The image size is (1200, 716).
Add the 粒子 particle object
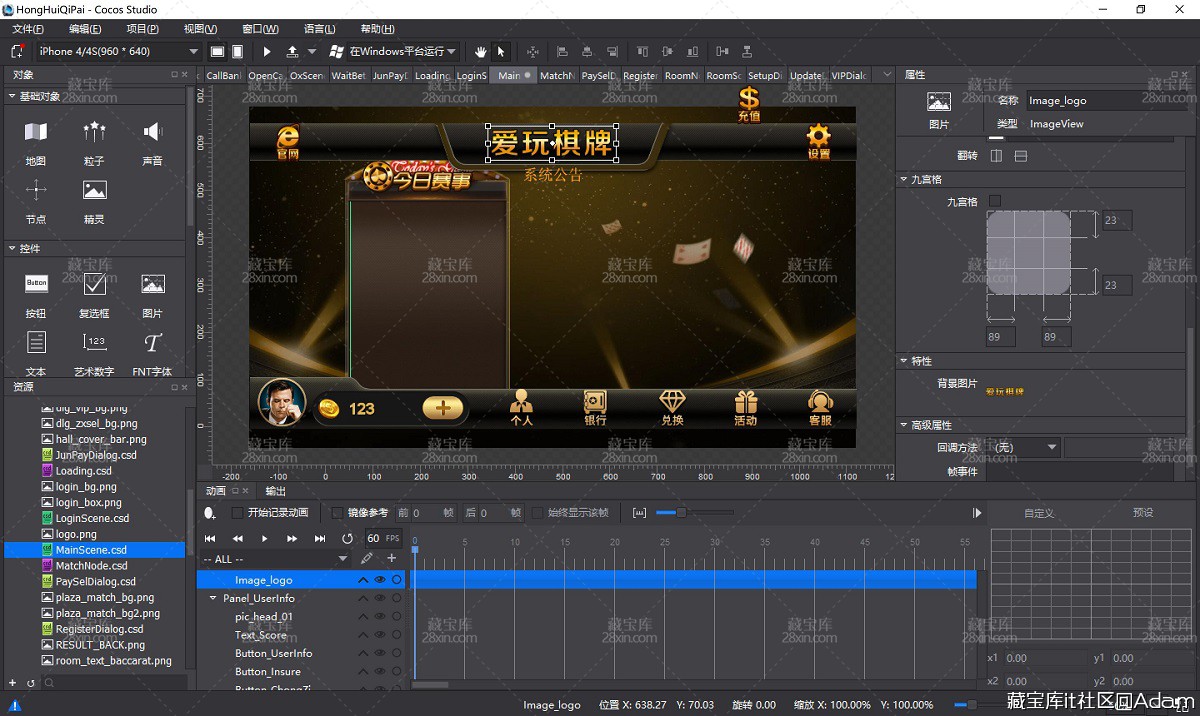coord(94,142)
